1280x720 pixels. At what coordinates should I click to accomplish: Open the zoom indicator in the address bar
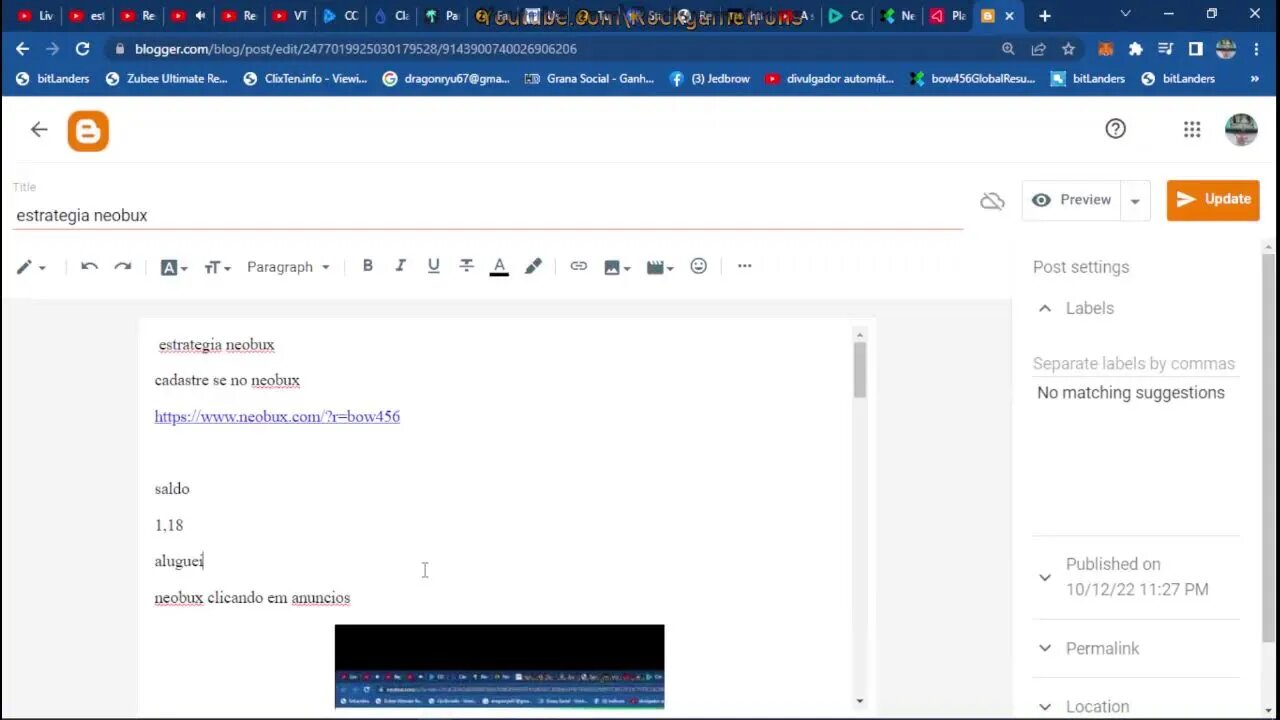(x=1008, y=49)
